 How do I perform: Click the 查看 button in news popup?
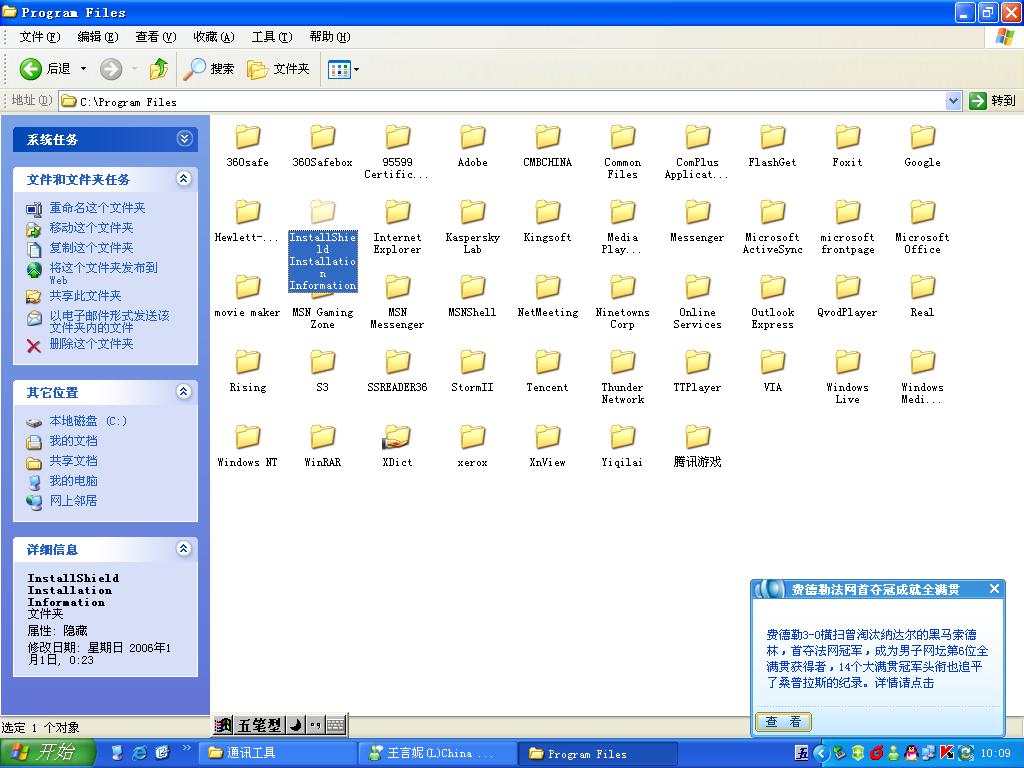(x=783, y=722)
